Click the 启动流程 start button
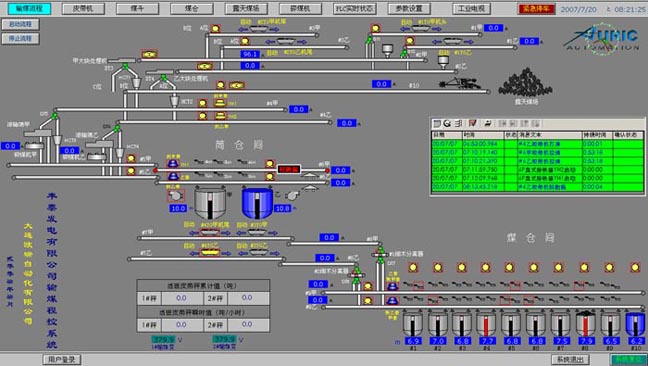Image resolution: width=648 pixels, height=366 pixels. click(21, 24)
